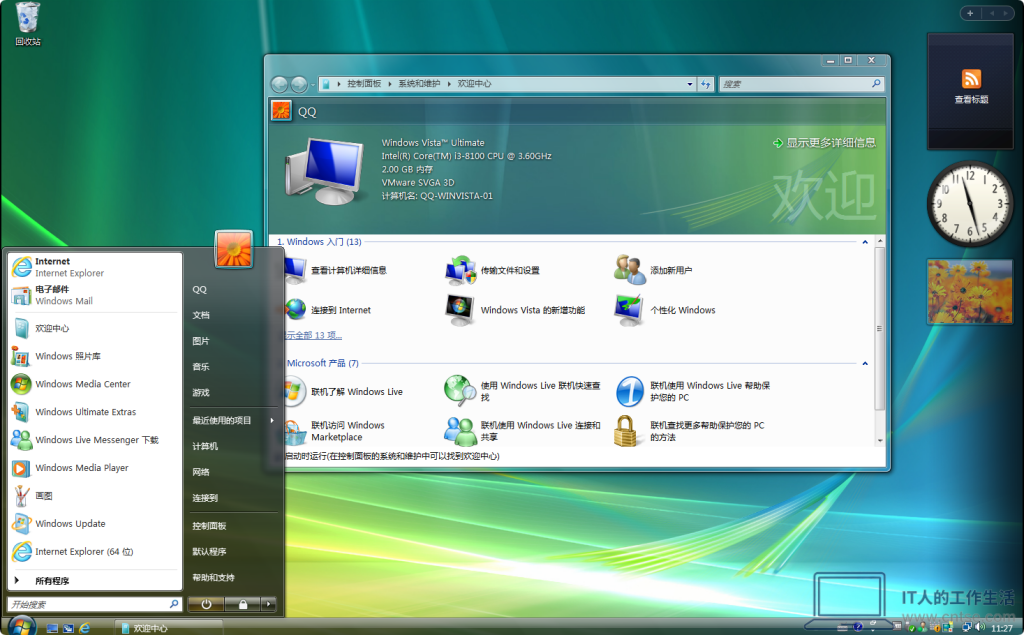Open Windows Ultimate Extras
Screen dimensions: 1024x635
(94, 412)
